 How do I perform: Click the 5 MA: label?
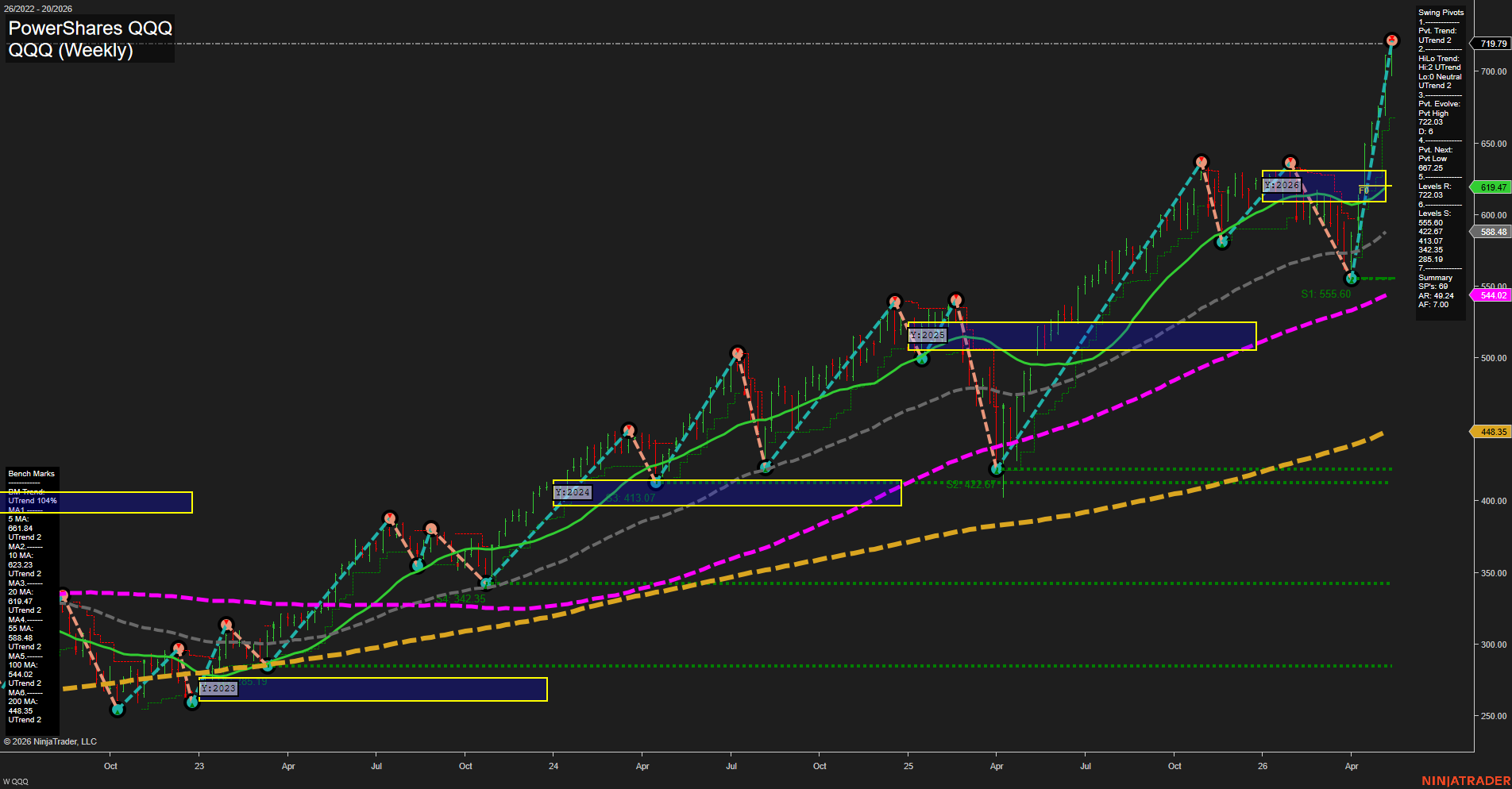coord(18,519)
